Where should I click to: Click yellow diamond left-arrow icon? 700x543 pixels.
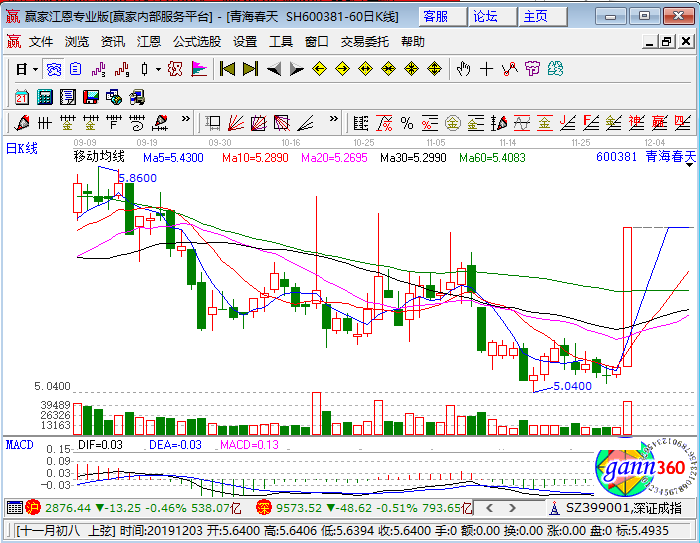pyautogui.click(x=319, y=69)
